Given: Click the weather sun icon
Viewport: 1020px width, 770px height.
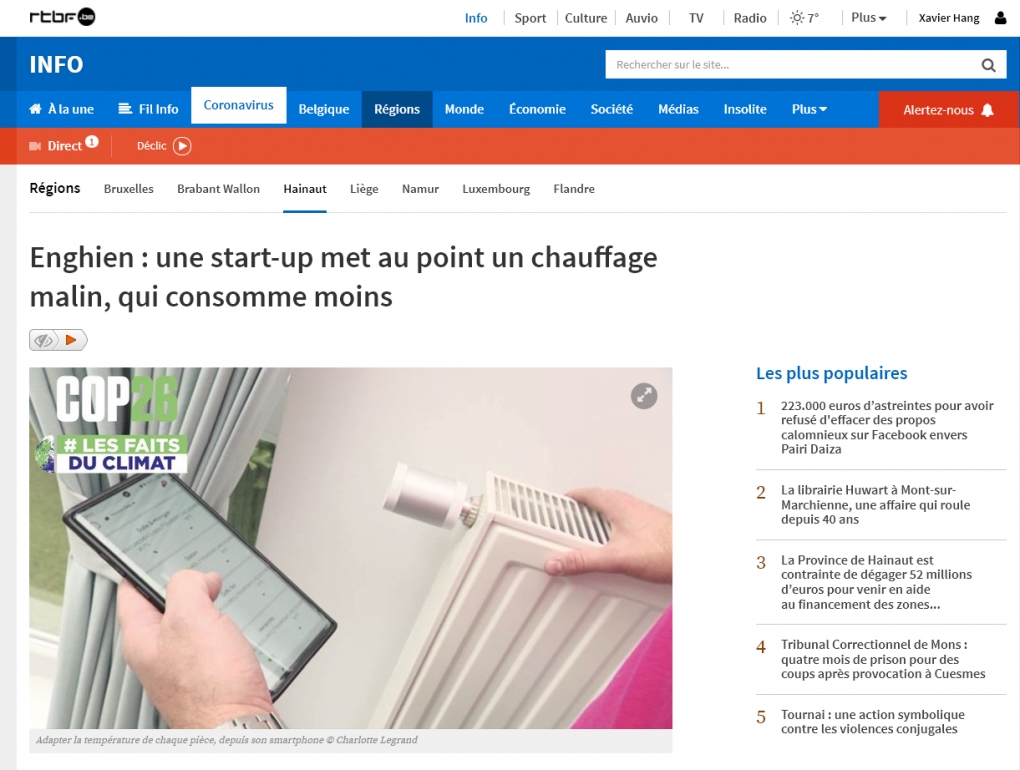Looking at the screenshot, I should [x=796, y=18].
